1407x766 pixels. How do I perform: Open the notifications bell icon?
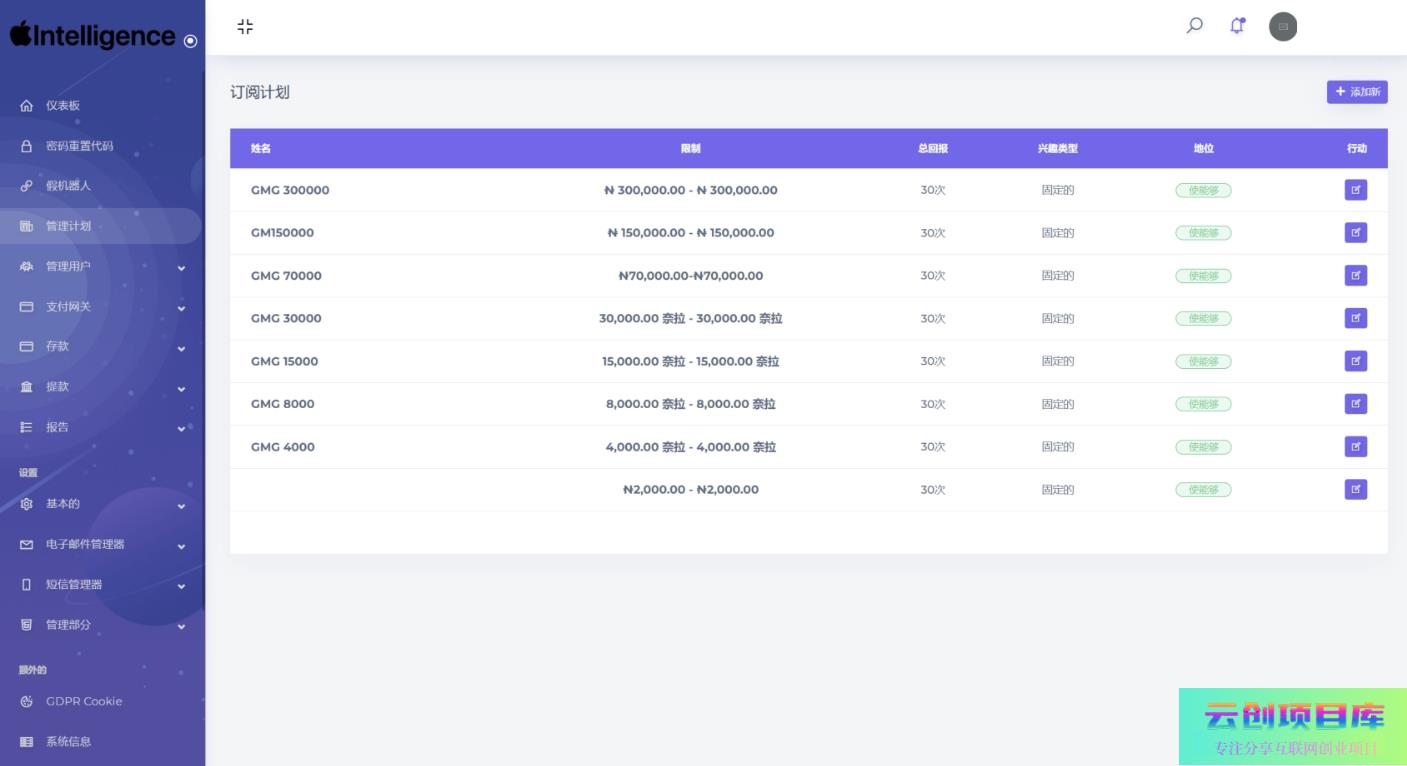(x=1237, y=26)
